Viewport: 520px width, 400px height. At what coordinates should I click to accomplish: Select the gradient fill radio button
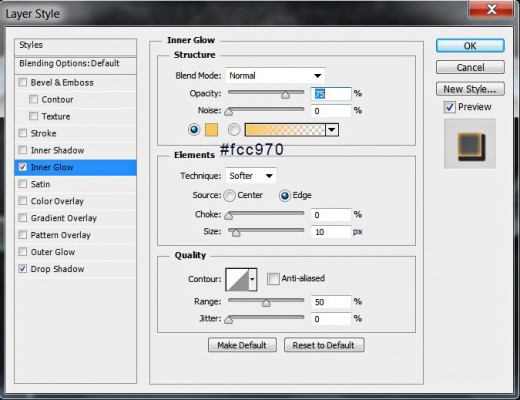click(x=234, y=130)
